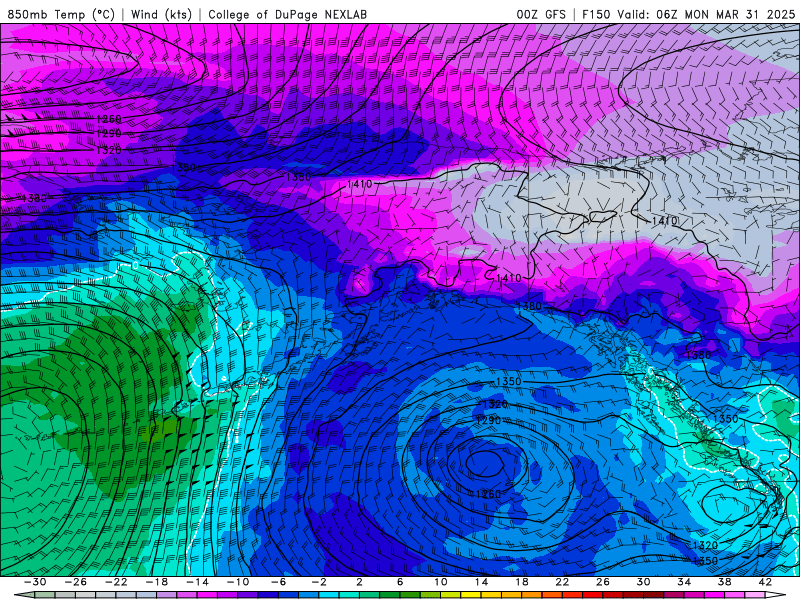Click the -18 colorbar label

point(157,582)
